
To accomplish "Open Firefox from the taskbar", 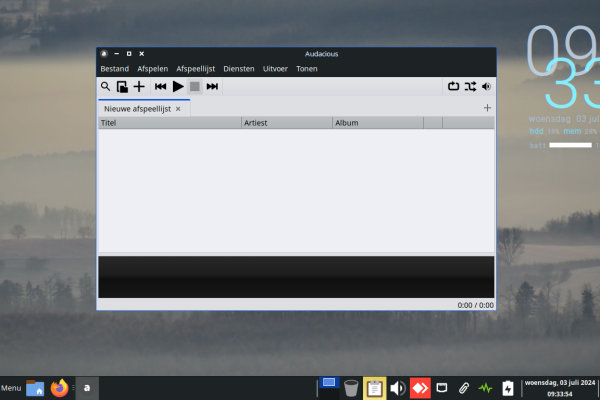I will 60,388.
